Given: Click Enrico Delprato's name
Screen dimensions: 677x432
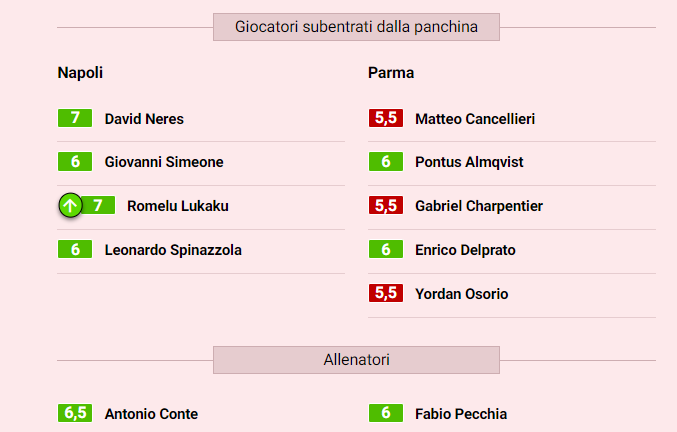Looking at the screenshot, I should (x=465, y=250).
